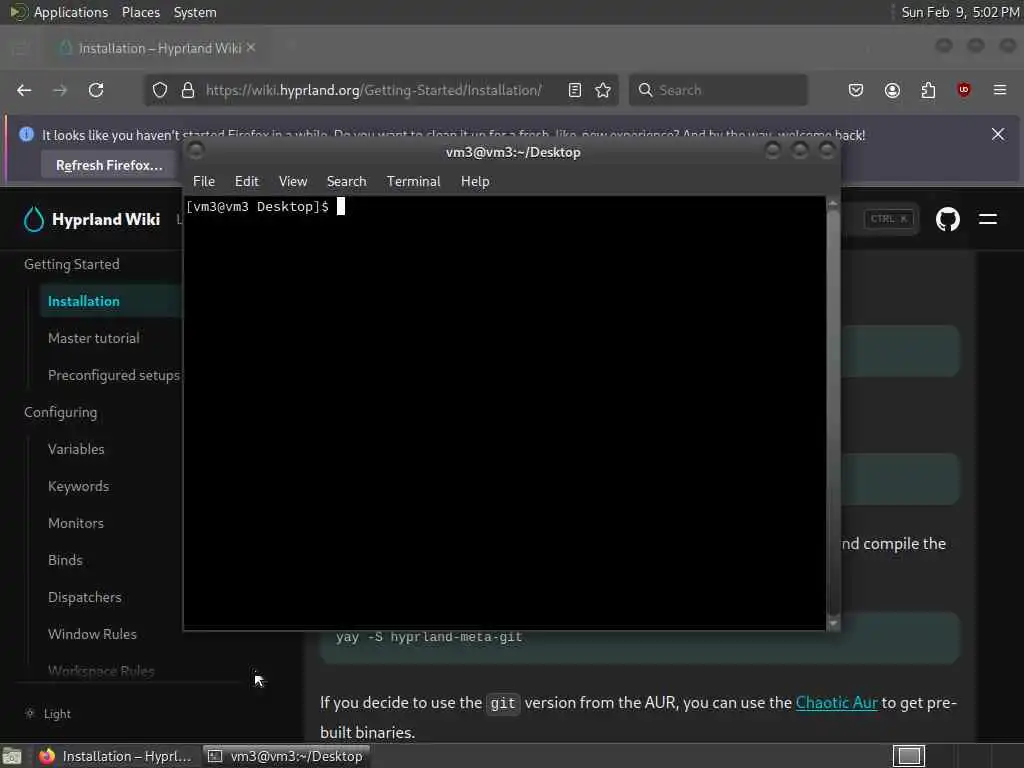Click the info icon in notification bar
The width and height of the screenshot is (1024, 768).
[x=27, y=134]
